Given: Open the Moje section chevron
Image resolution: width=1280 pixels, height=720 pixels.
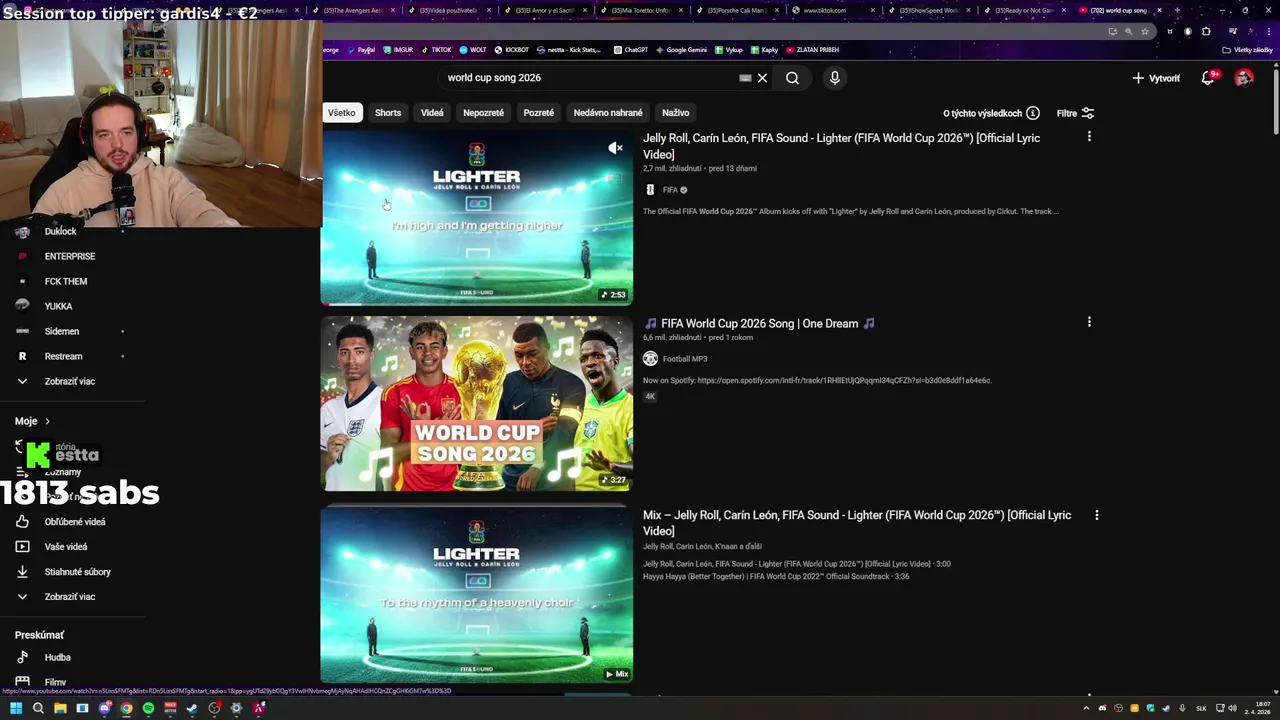Looking at the screenshot, I should click(47, 421).
